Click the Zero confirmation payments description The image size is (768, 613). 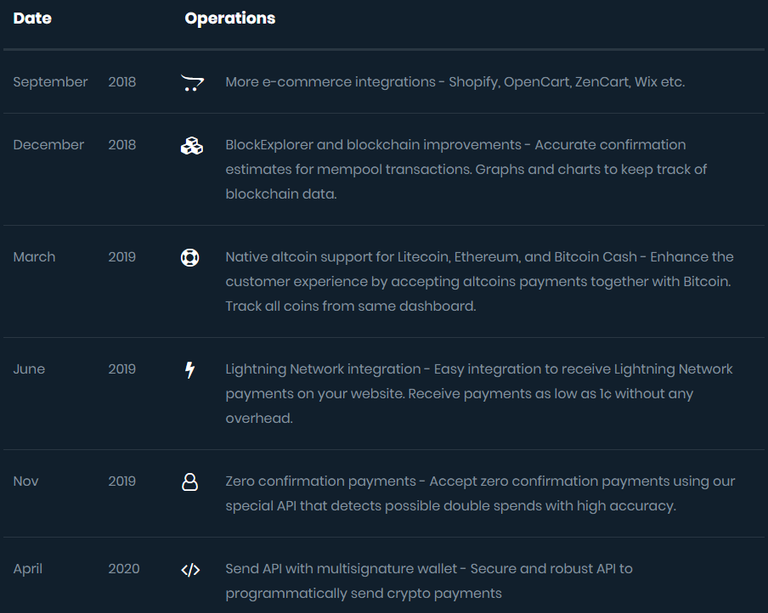tap(480, 494)
